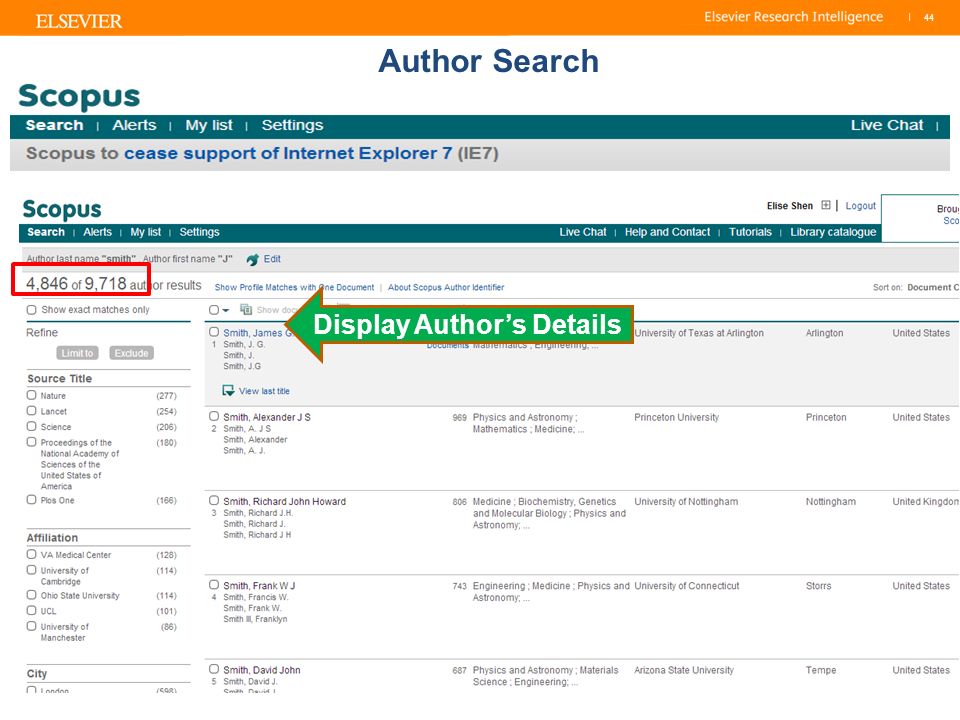Viewport: 960px width, 720px height.
Task: Check the Plos One checkbox
Action: [32, 500]
